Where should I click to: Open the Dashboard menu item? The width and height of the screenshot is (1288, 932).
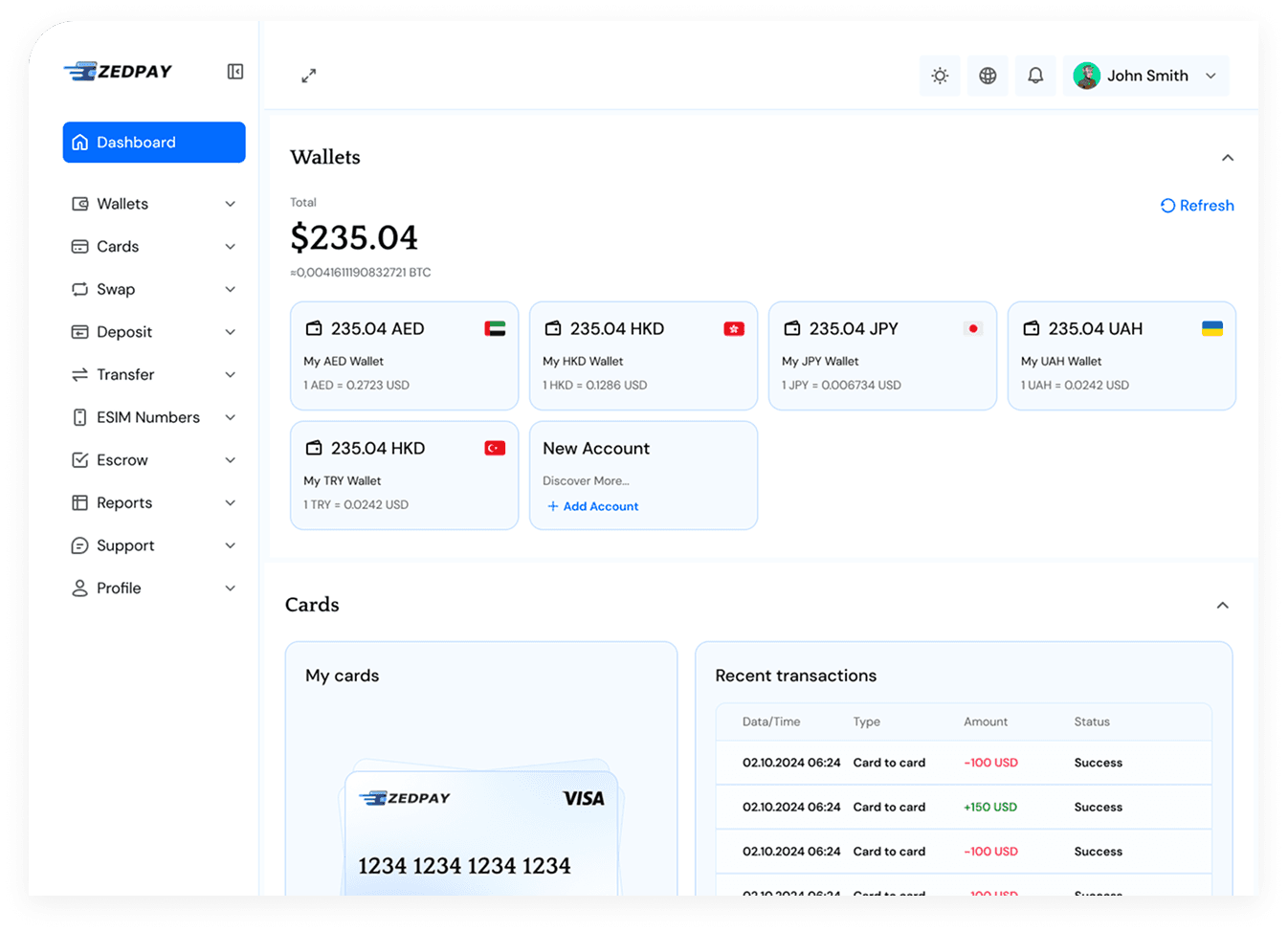[154, 142]
